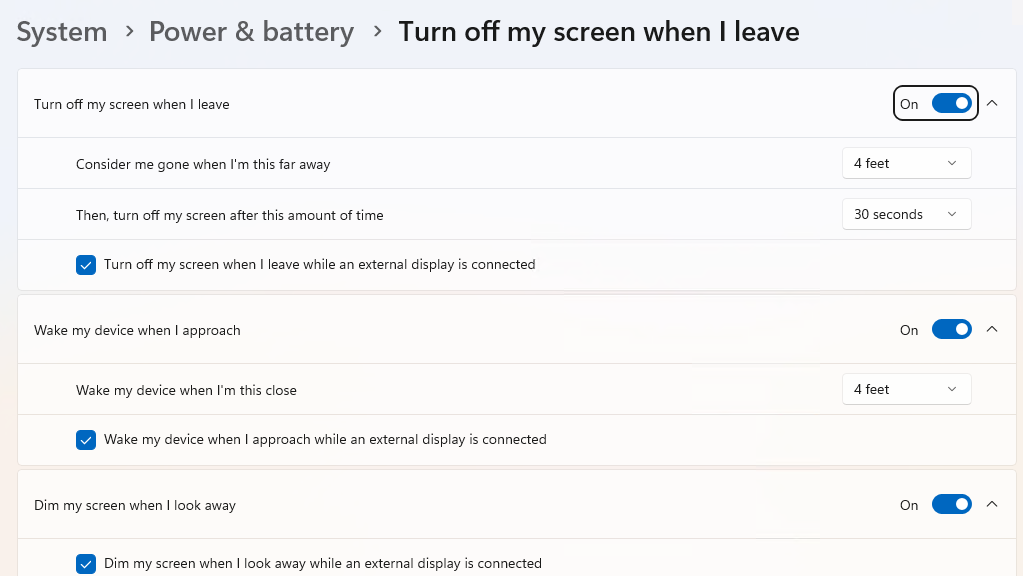Disable 'Wake my device when I approach' switch

point(951,330)
